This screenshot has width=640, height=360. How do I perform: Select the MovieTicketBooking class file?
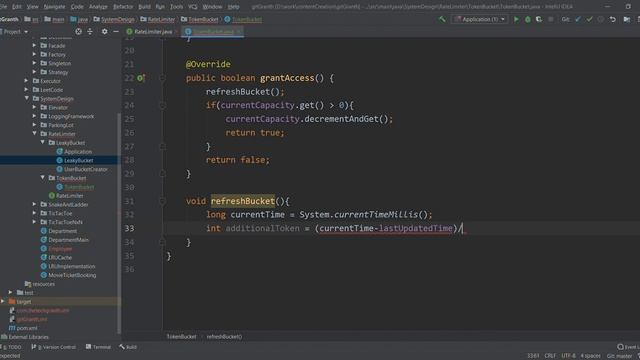tap(72, 275)
